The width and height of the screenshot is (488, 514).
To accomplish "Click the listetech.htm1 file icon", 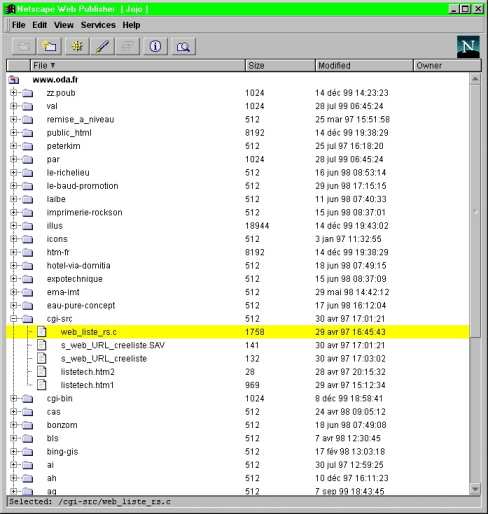I will 42,385.
